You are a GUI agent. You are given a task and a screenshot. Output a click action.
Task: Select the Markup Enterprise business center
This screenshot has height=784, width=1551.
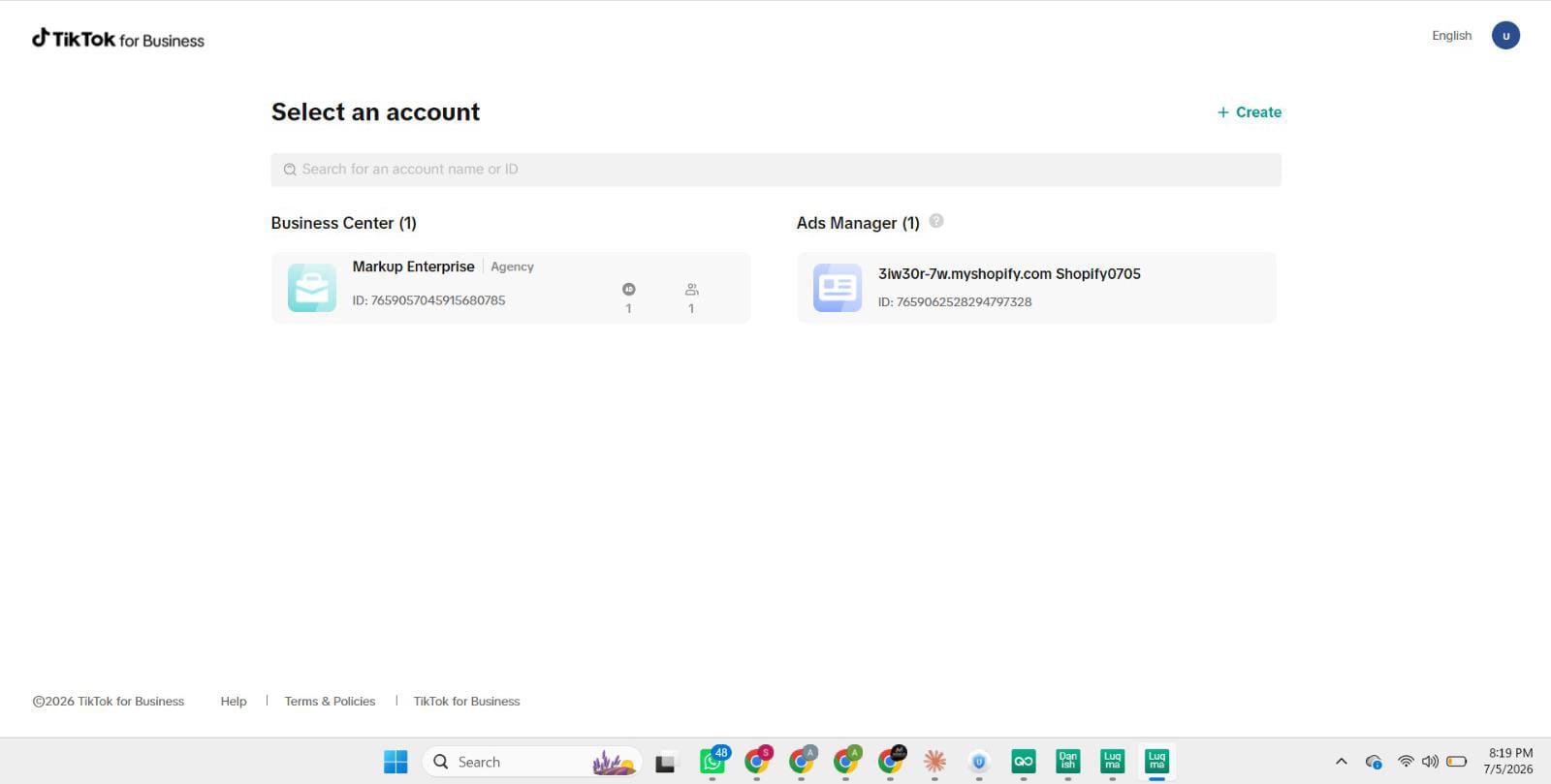point(511,288)
